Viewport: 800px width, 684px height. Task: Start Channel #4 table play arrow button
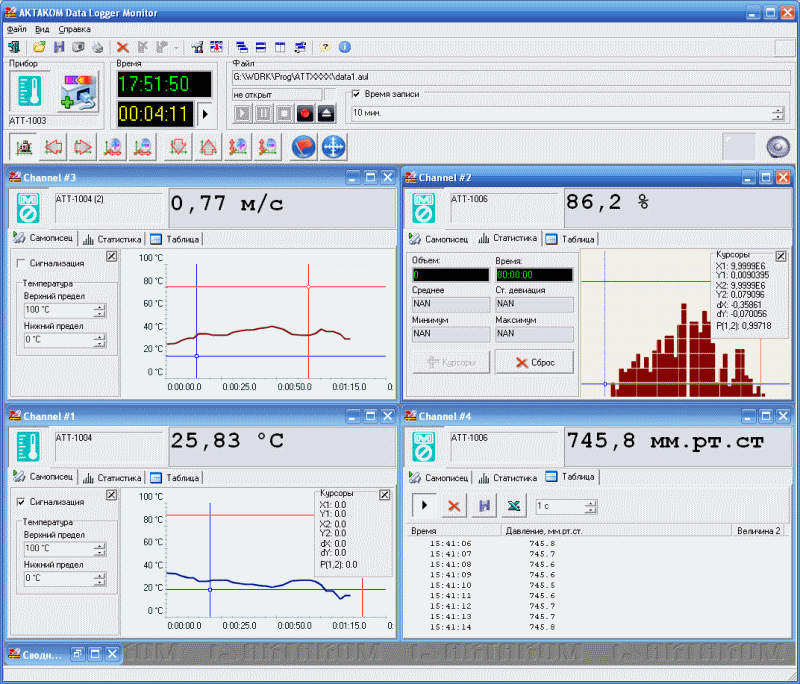pyautogui.click(x=424, y=505)
